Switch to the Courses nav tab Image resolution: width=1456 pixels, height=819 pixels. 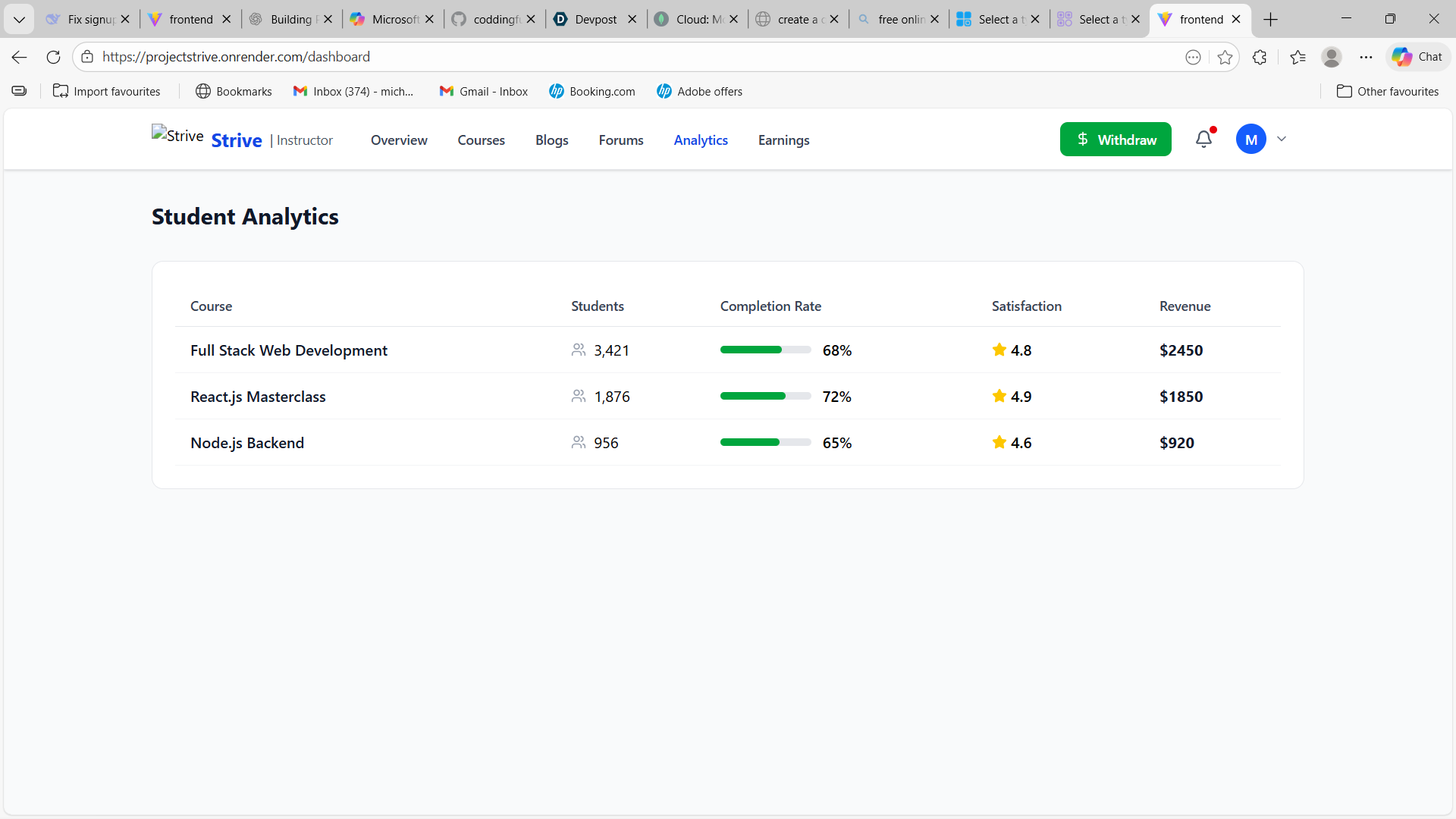tap(481, 140)
